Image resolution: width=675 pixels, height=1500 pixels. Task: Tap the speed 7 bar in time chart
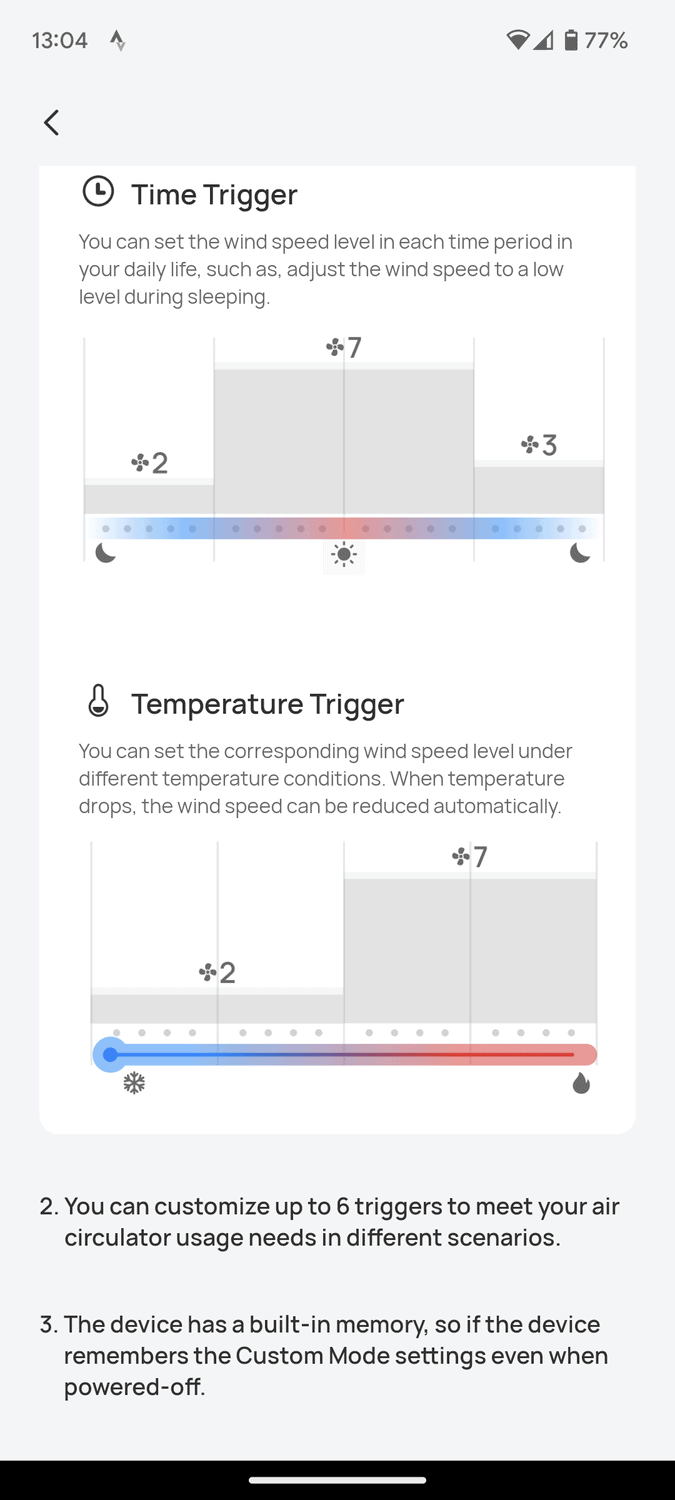pos(344,440)
